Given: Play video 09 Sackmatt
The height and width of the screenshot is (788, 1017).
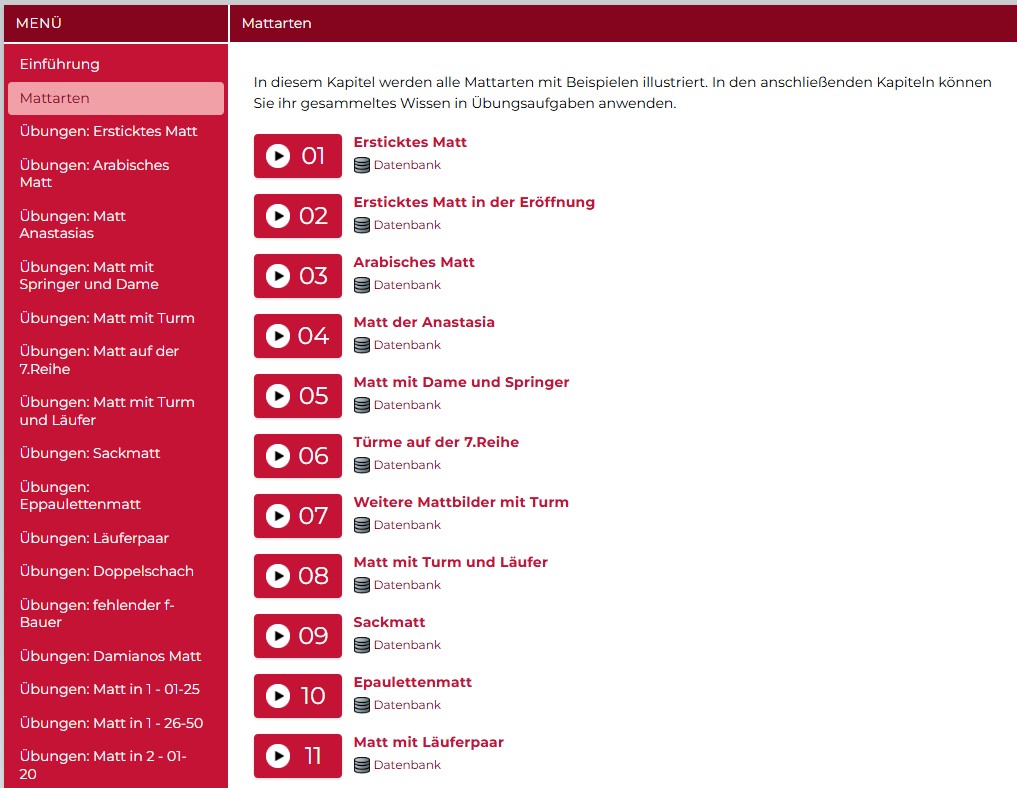Looking at the screenshot, I should (297, 636).
